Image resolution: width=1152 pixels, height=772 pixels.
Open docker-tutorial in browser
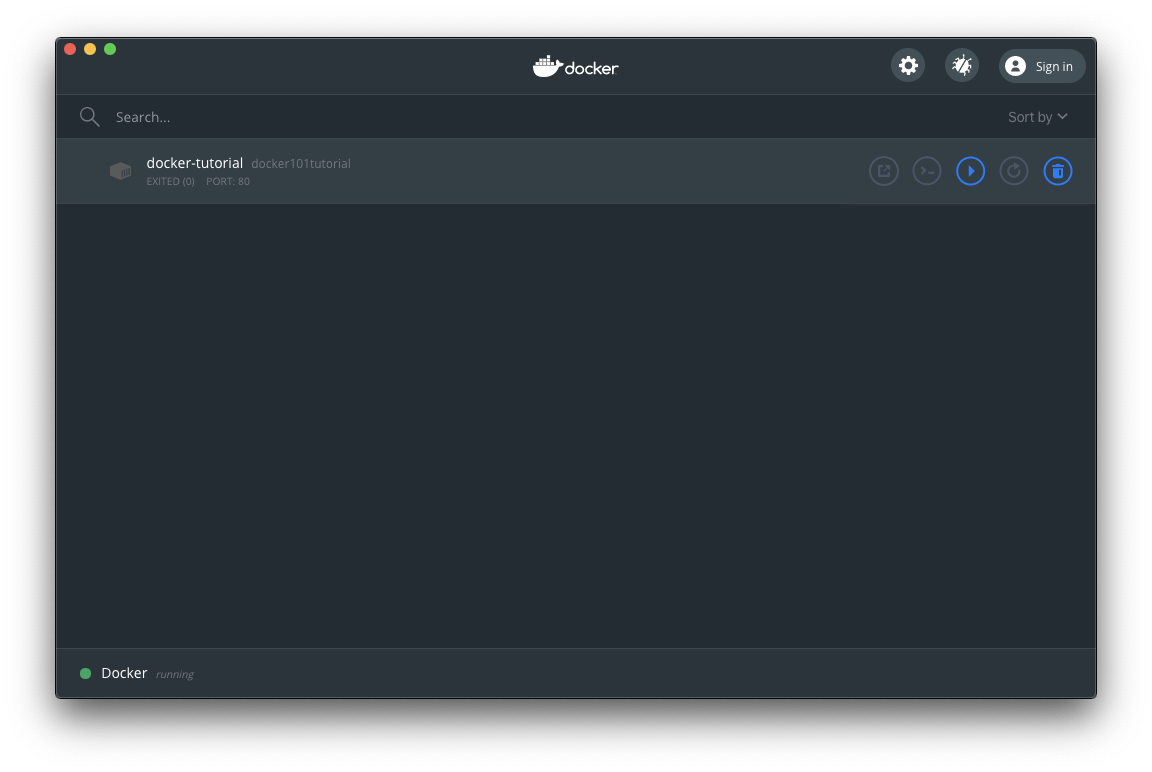pyautogui.click(x=884, y=171)
